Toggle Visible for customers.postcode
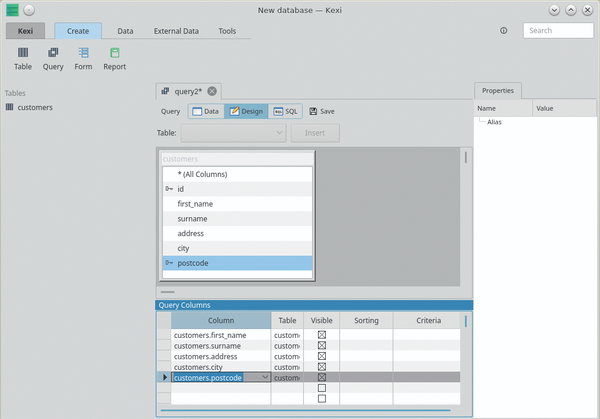600x419 pixels. pyautogui.click(x=322, y=377)
